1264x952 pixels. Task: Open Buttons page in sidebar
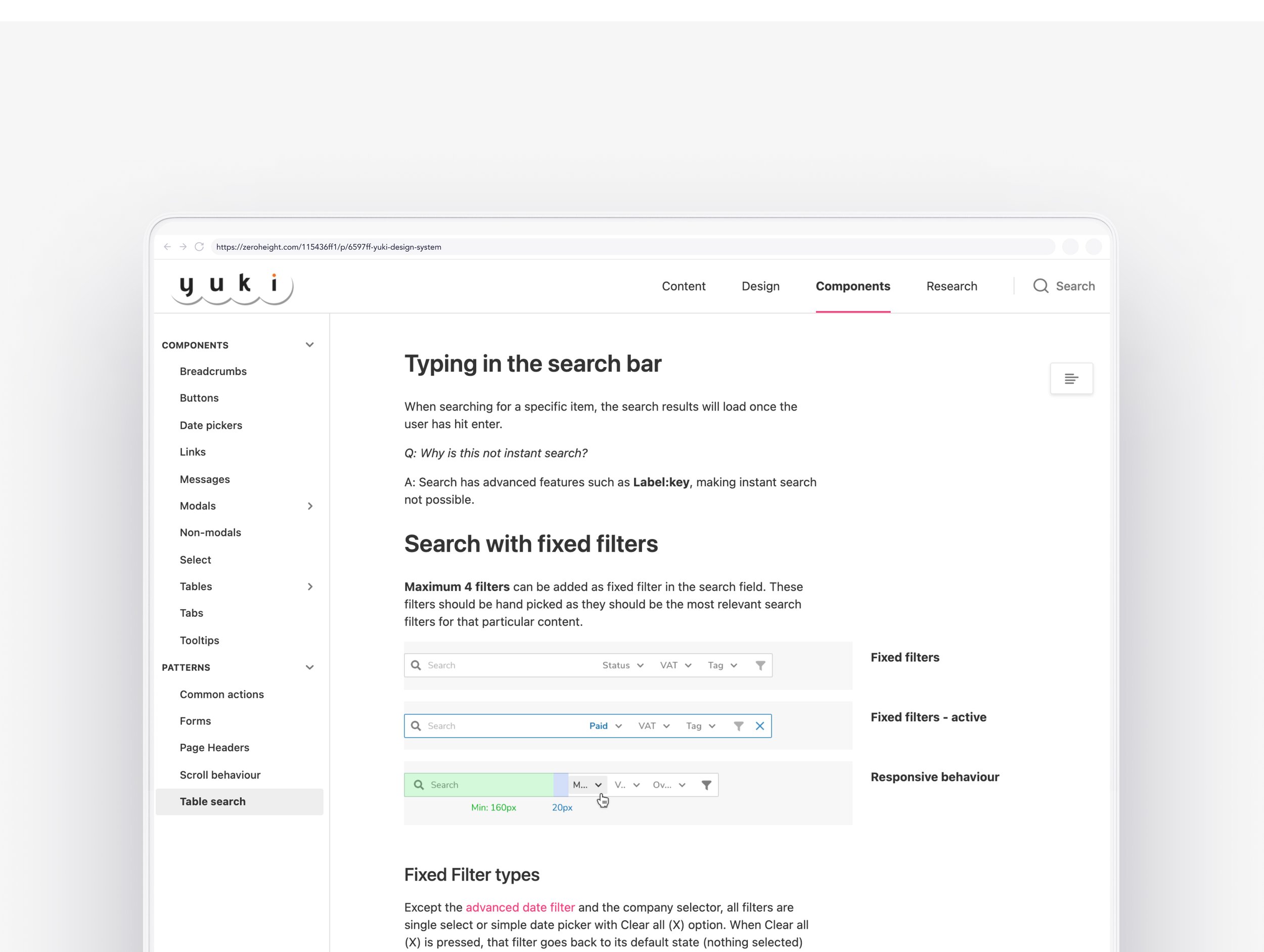[x=199, y=398]
